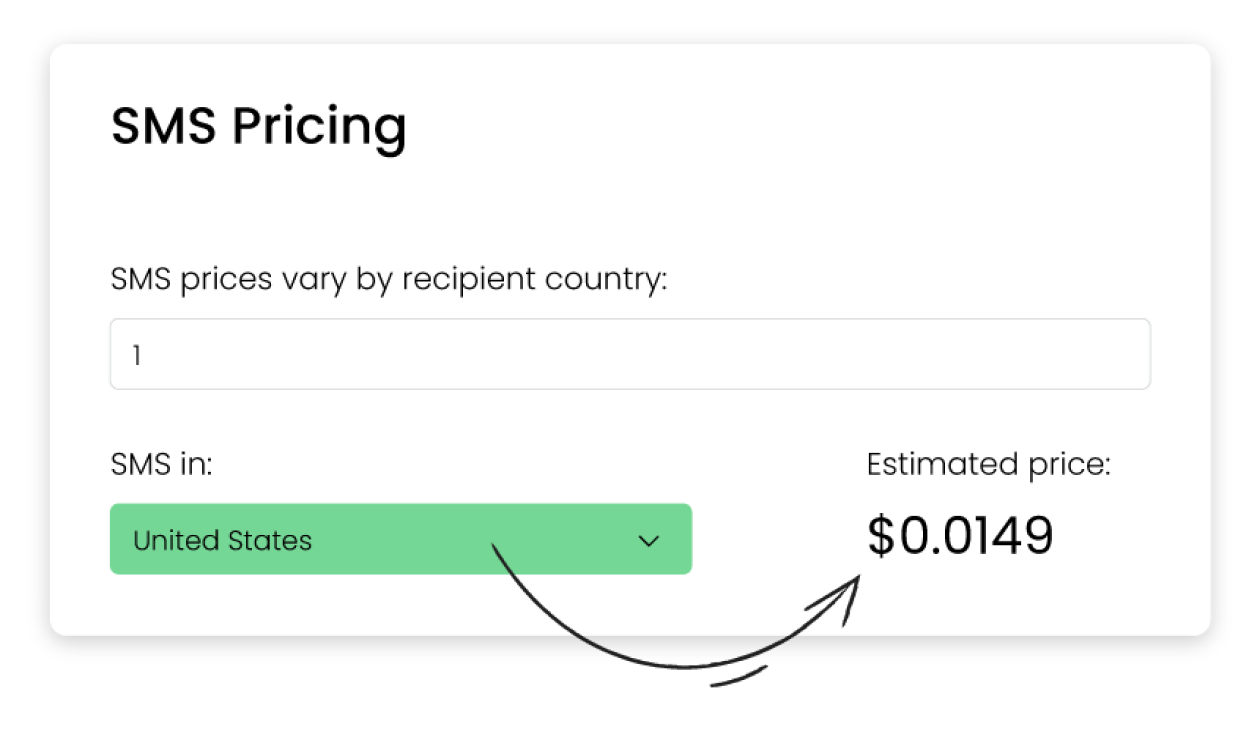Click the United States text

click(x=220, y=539)
